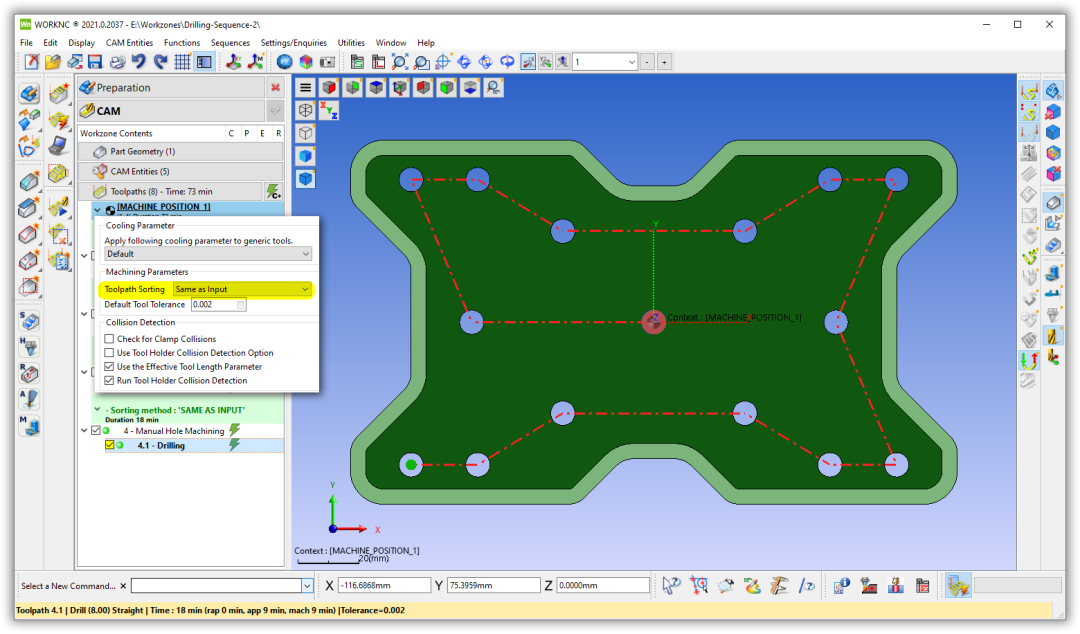The image size is (1080, 634).
Task: Click the Preparation panel header button
Action: point(171,88)
